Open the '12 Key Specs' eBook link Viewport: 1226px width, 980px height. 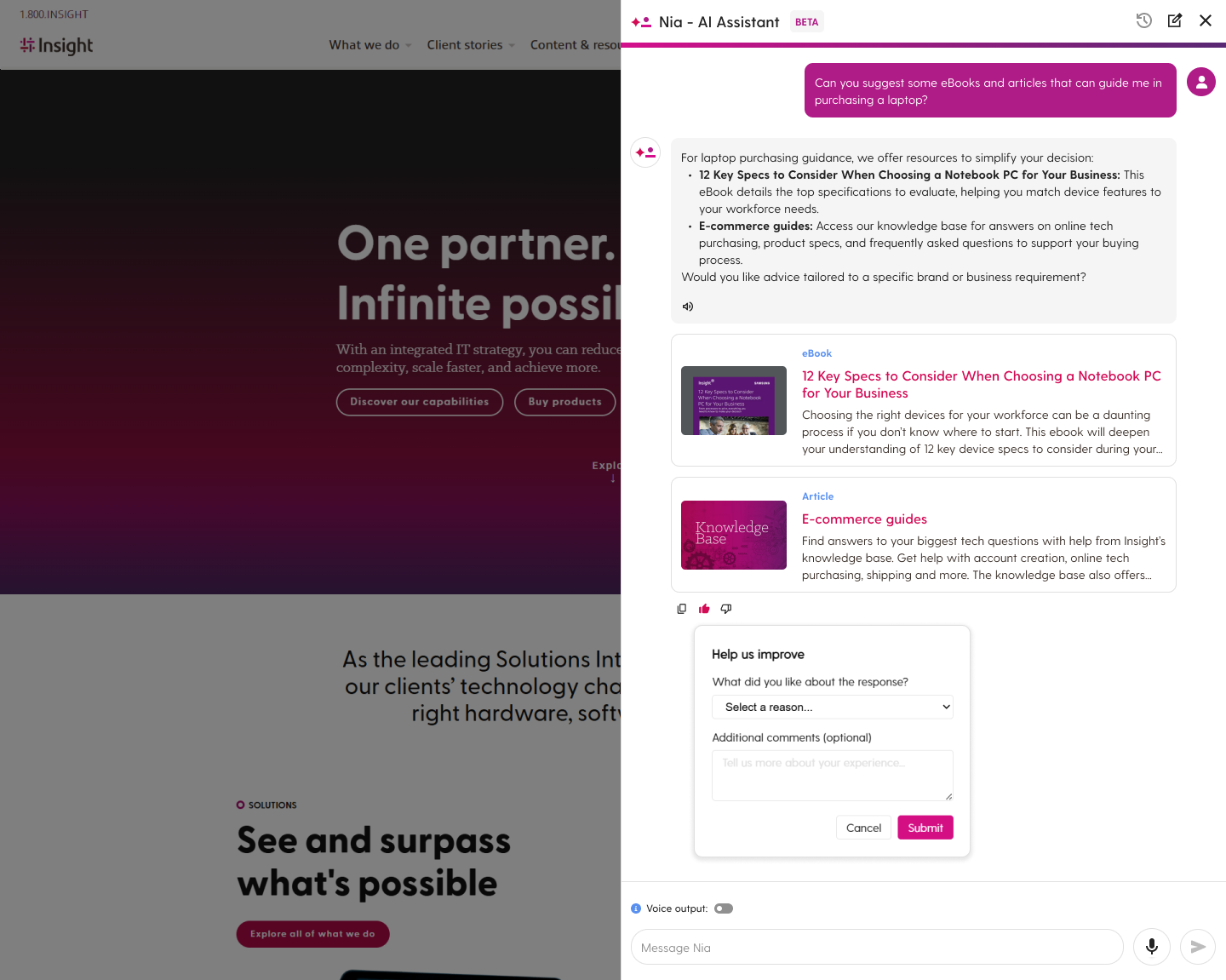(981, 384)
